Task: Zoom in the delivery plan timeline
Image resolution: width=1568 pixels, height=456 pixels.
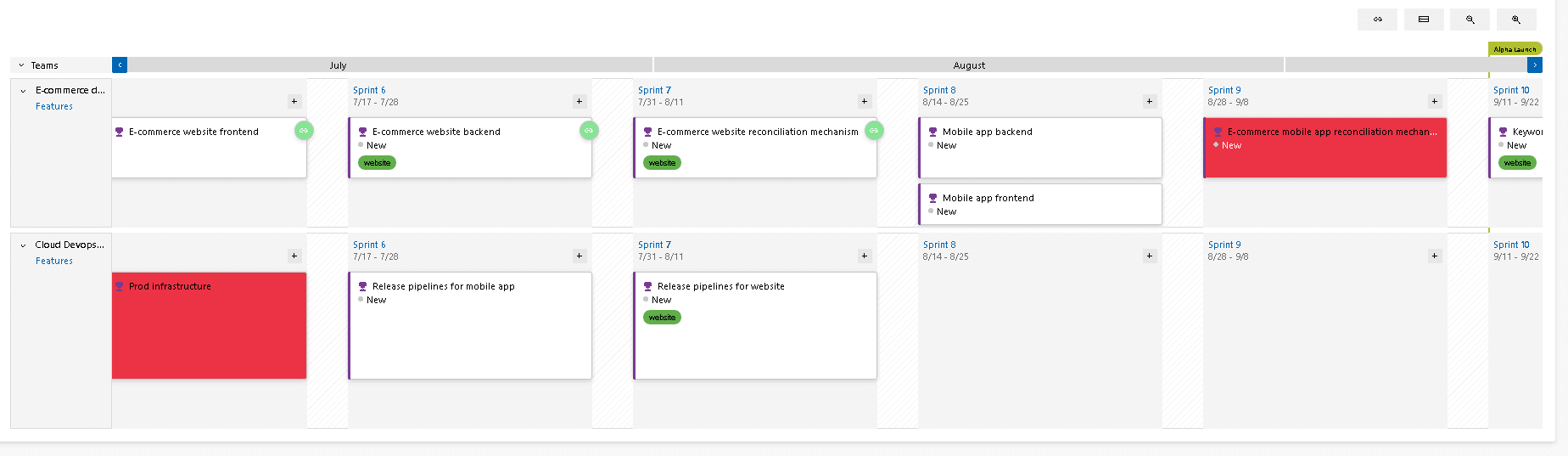Action: 1516,20
